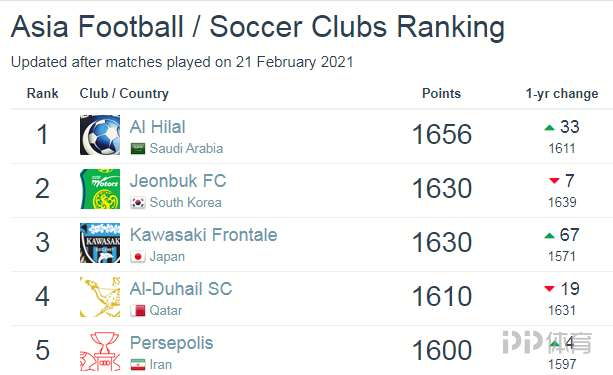Open the Persepolis club link

click(x=172, y=343)
